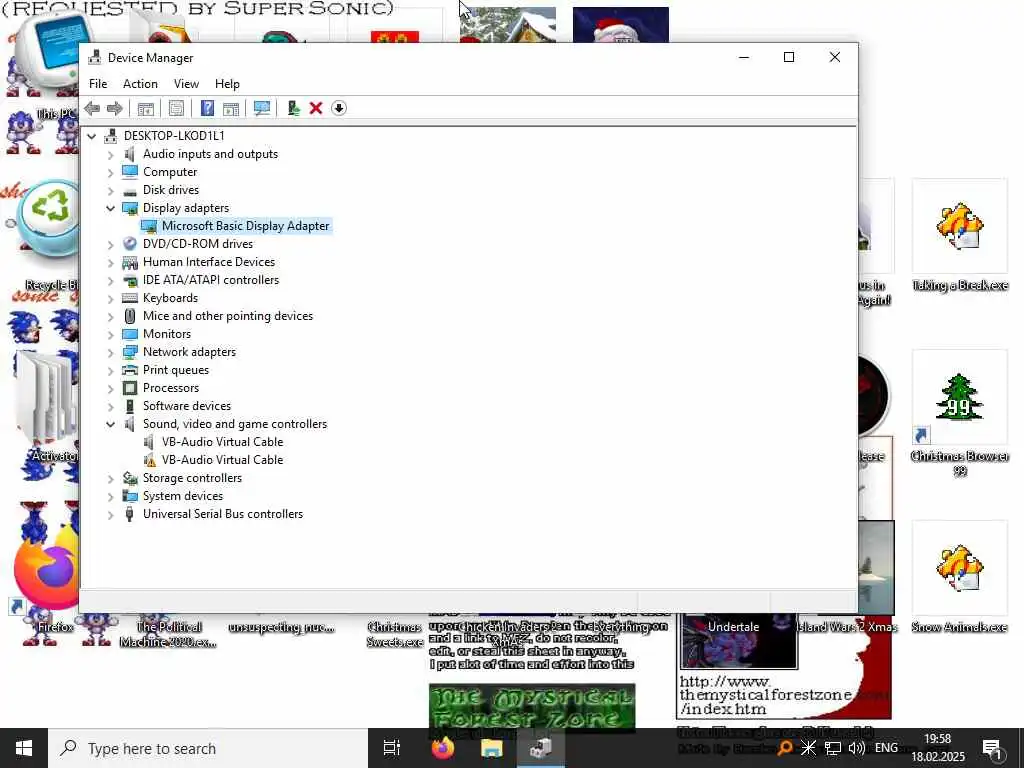Select the Print queues printer icon

(x=130, y=370)
